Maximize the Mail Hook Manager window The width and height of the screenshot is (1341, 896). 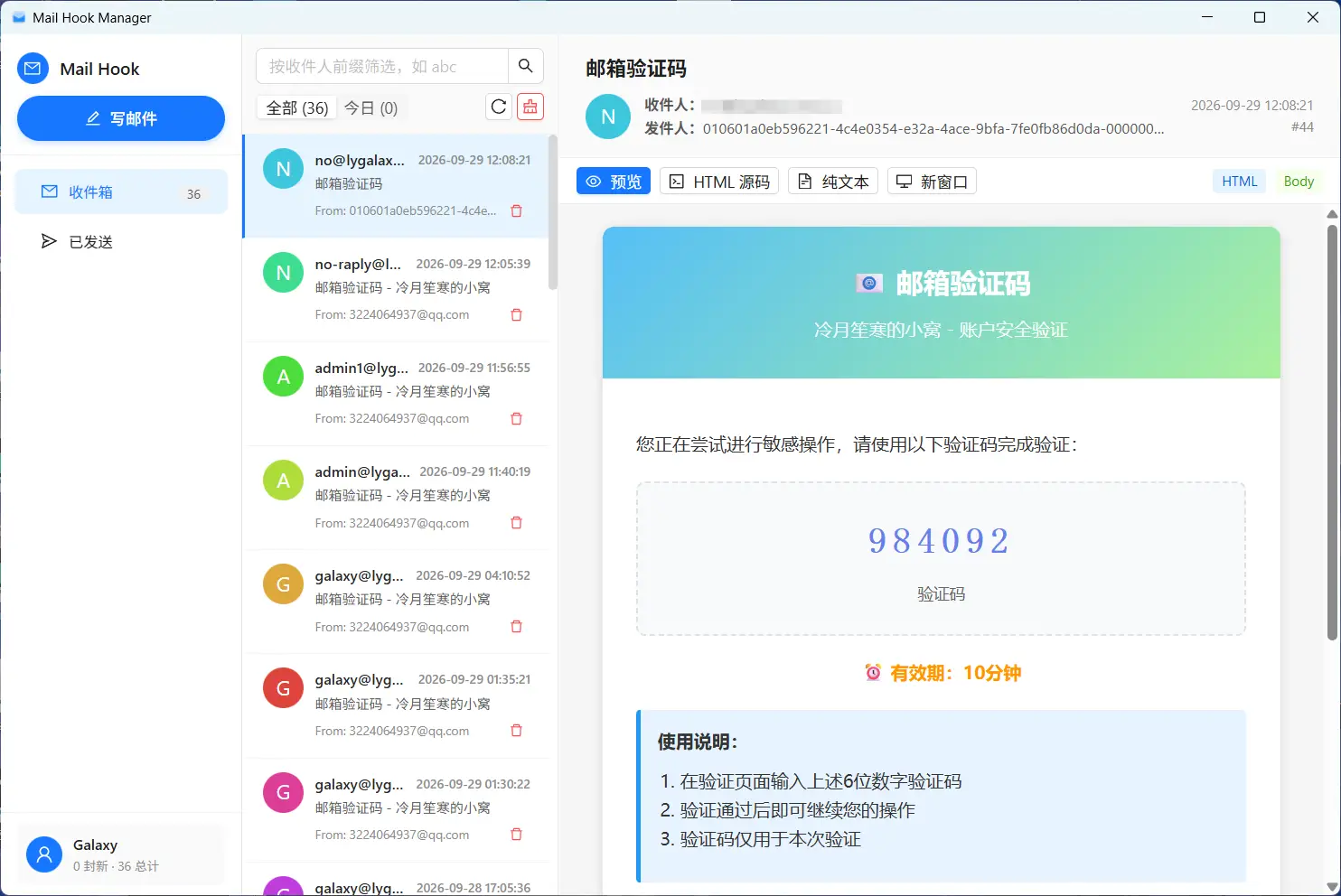point(1260,17)
